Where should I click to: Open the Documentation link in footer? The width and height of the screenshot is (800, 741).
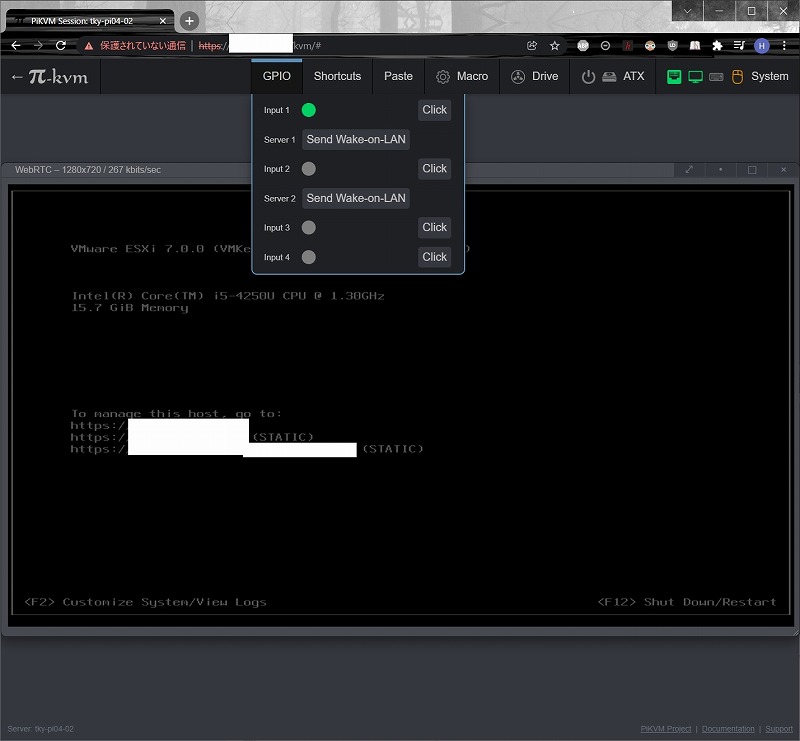728,729
